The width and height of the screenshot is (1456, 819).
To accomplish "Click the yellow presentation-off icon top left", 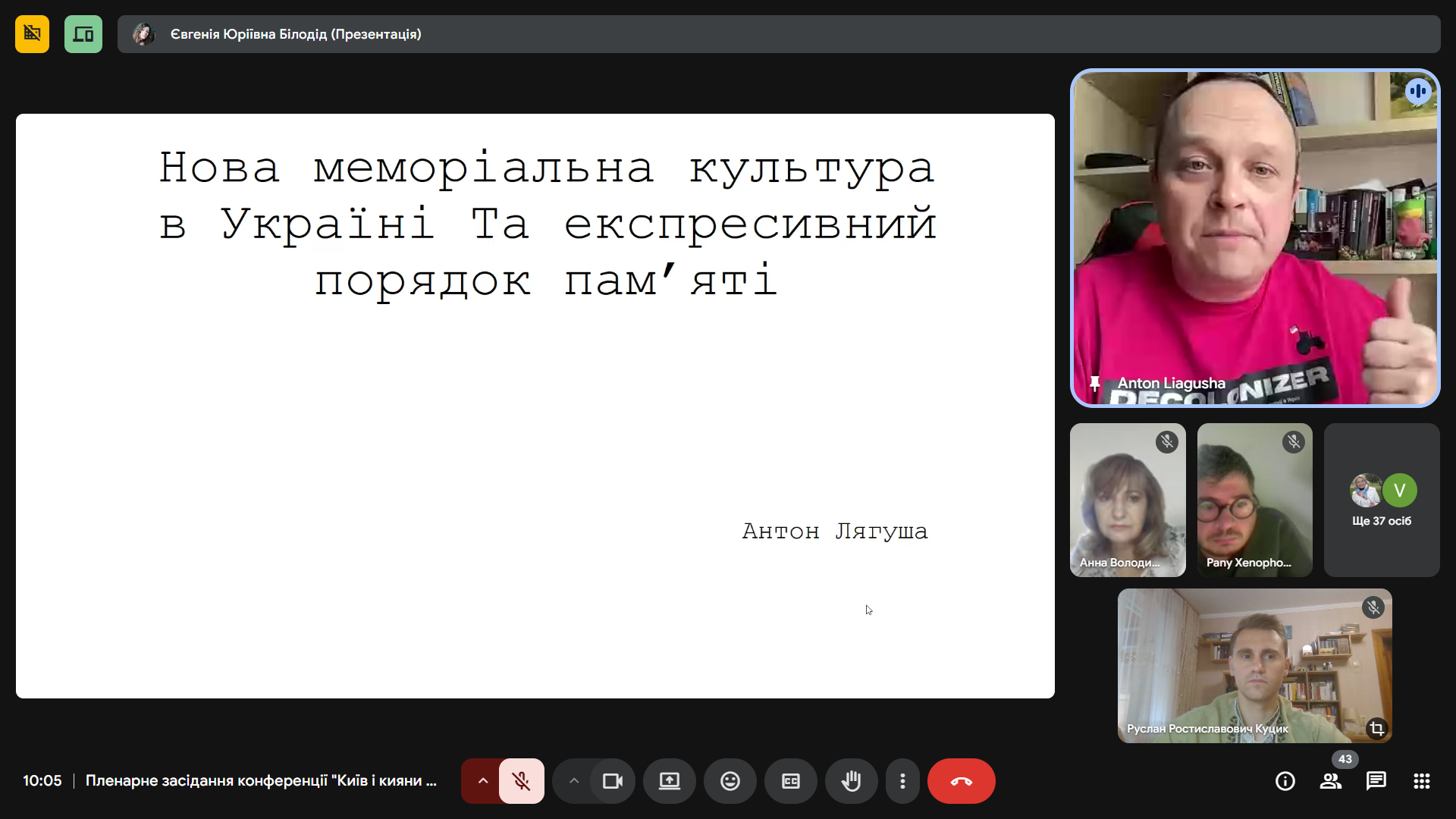I will 32,34.
